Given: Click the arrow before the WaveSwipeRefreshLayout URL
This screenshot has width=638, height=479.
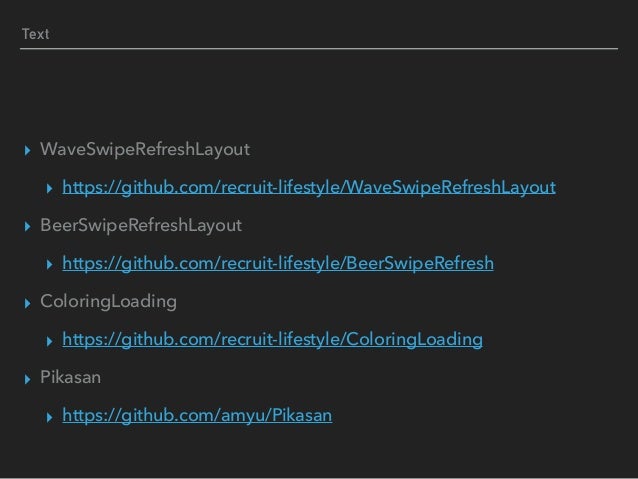Looking at the screenshot, I should pos(49,188).
